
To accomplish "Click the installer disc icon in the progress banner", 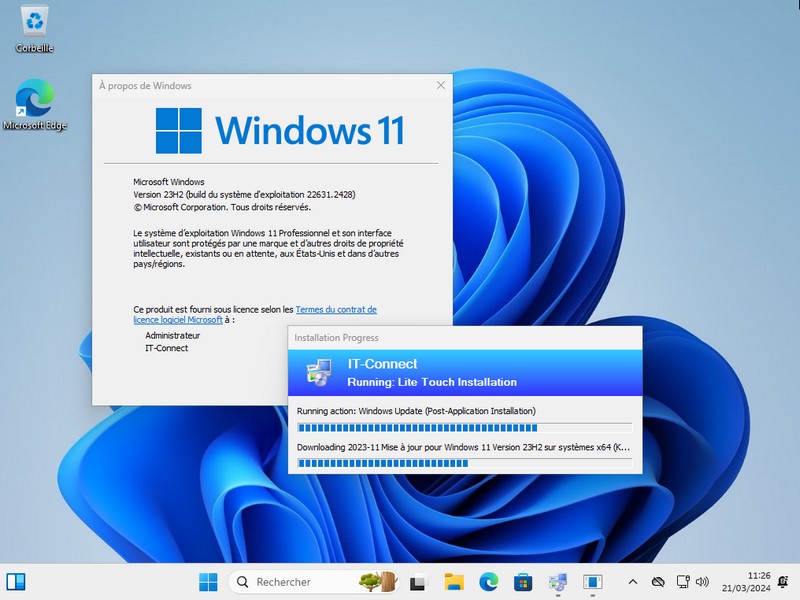I will pyautogui.click(x=319, y=372).
